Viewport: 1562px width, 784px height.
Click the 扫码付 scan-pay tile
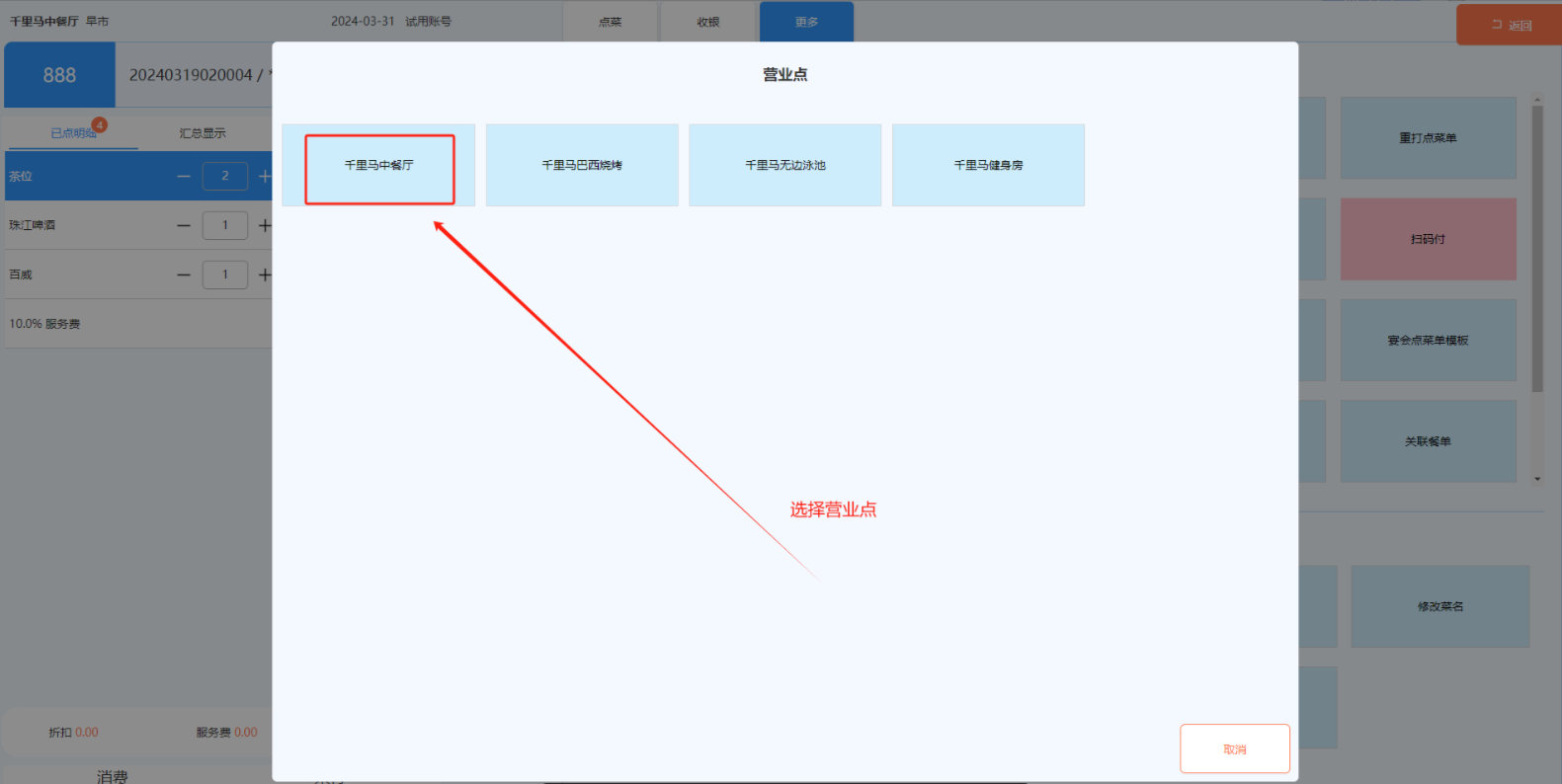[1428, 239]
